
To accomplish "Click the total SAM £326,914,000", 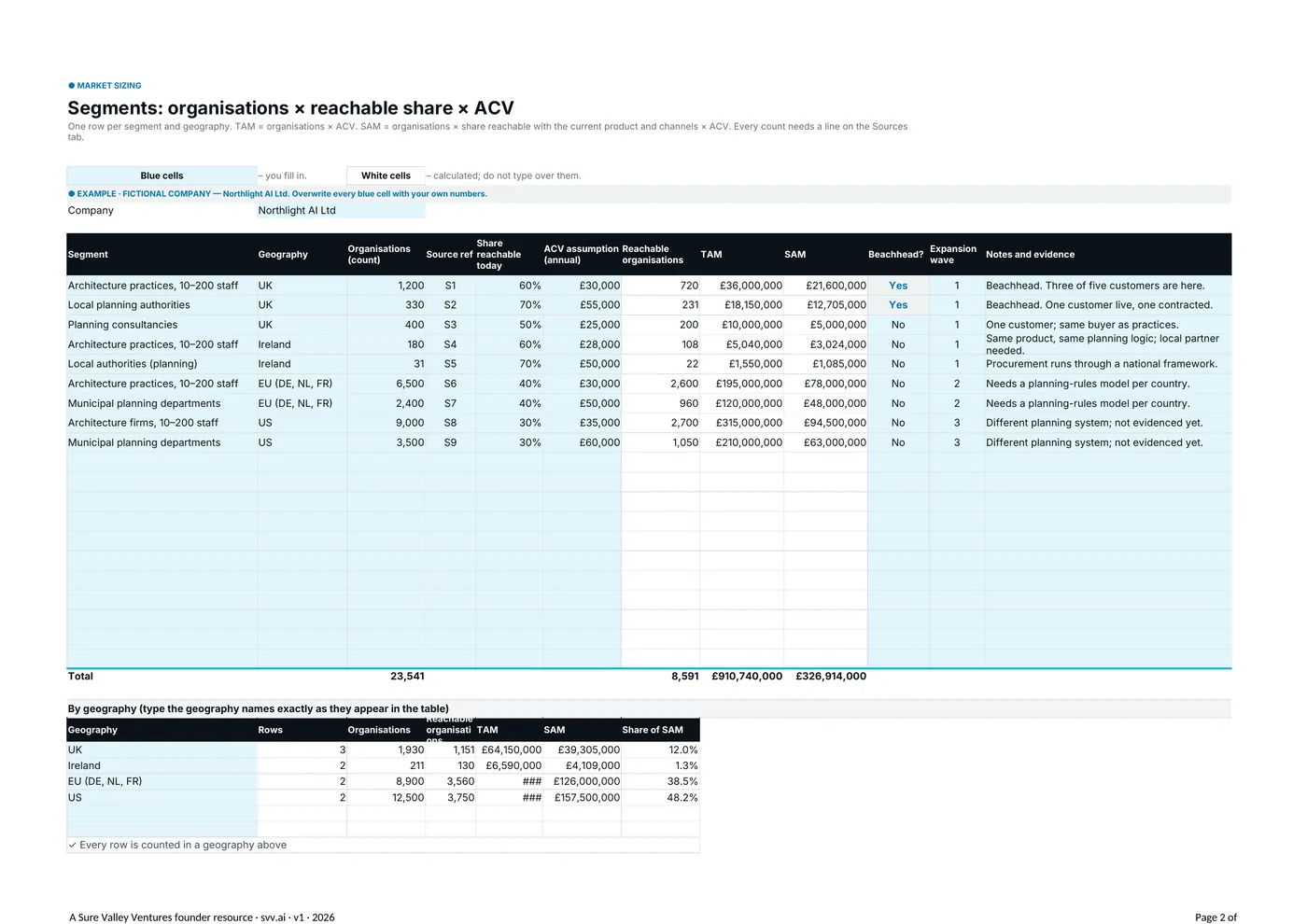I will [831, 677].
